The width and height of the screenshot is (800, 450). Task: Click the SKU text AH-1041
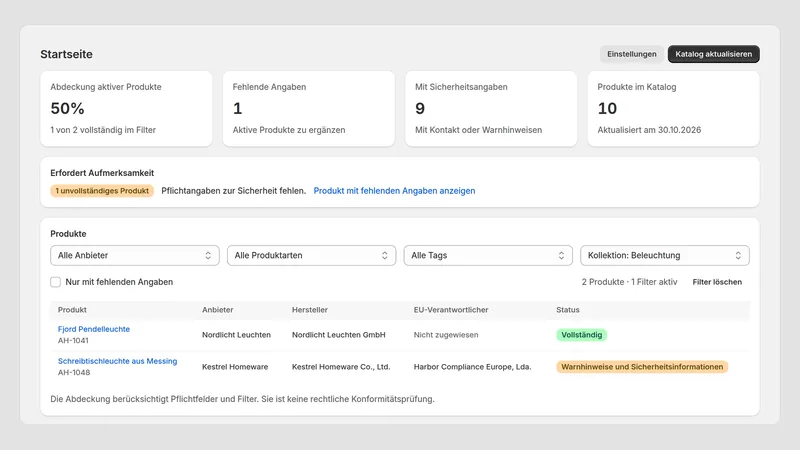point(73,341)
